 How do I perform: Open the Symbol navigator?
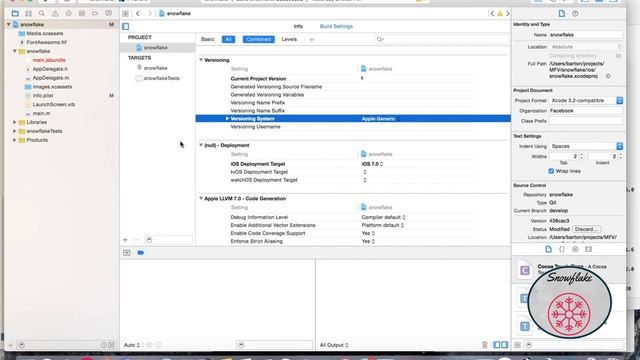click(x=29, y=13)
